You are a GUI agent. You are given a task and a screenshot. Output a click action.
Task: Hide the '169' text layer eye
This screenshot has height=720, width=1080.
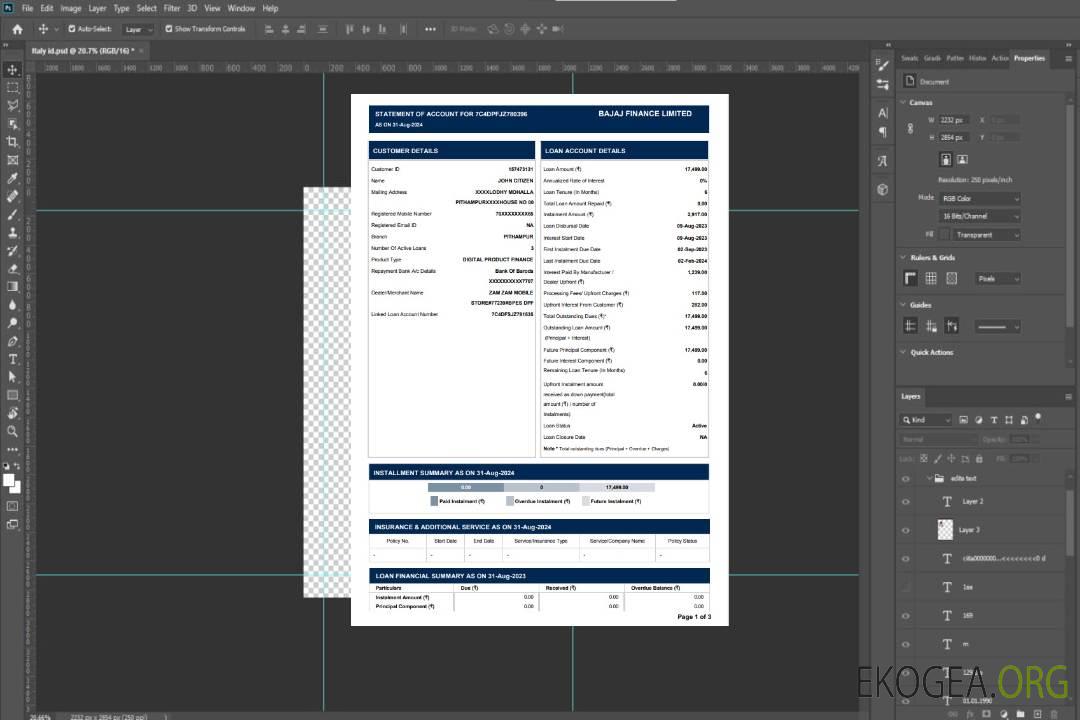coord(906,616)
